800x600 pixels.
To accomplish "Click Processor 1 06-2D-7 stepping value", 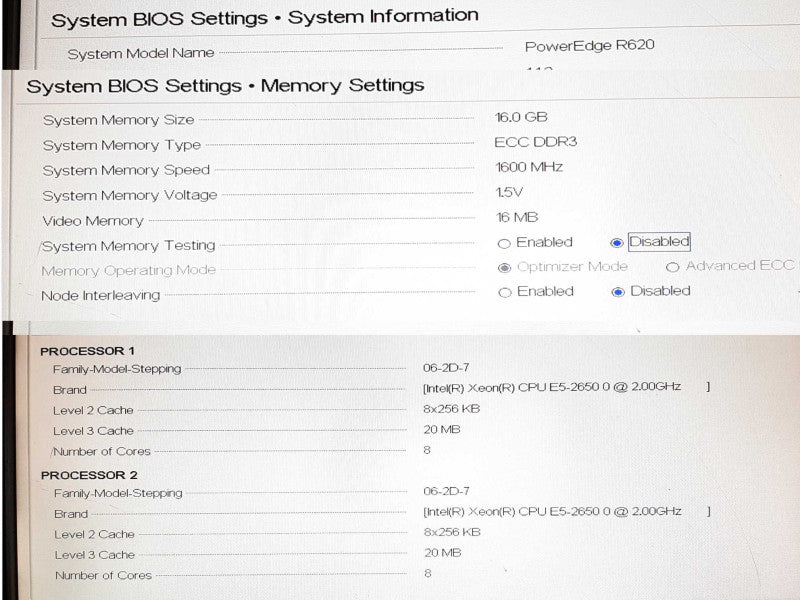I will click(x=446, y=367).
